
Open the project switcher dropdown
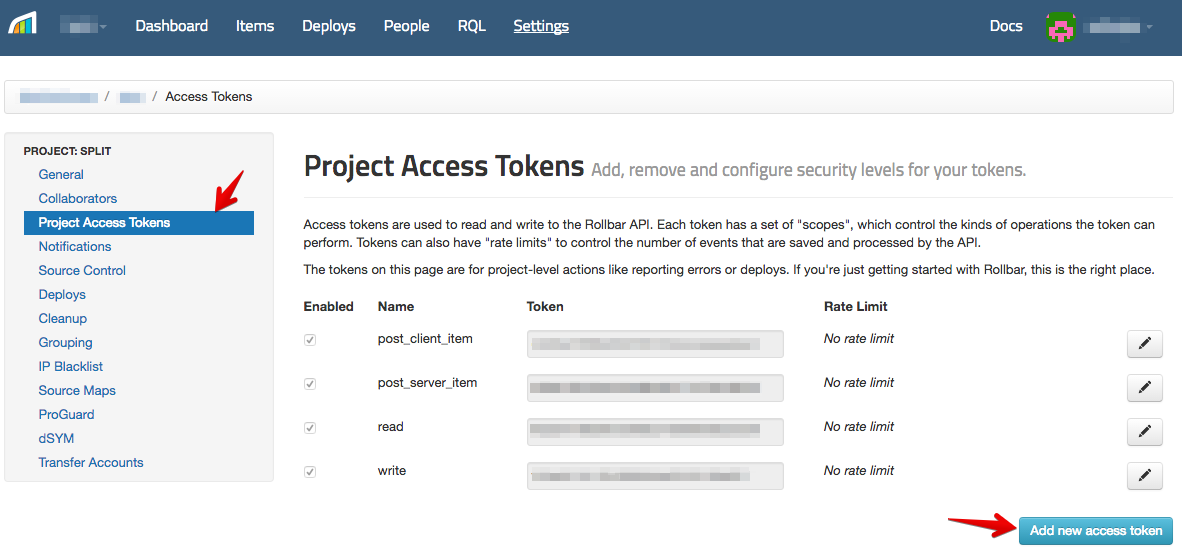(x=84, y=26)
